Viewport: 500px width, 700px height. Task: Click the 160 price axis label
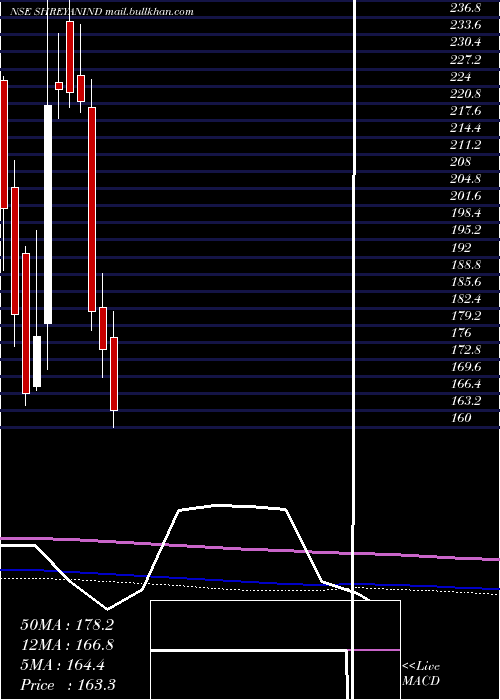460,417
